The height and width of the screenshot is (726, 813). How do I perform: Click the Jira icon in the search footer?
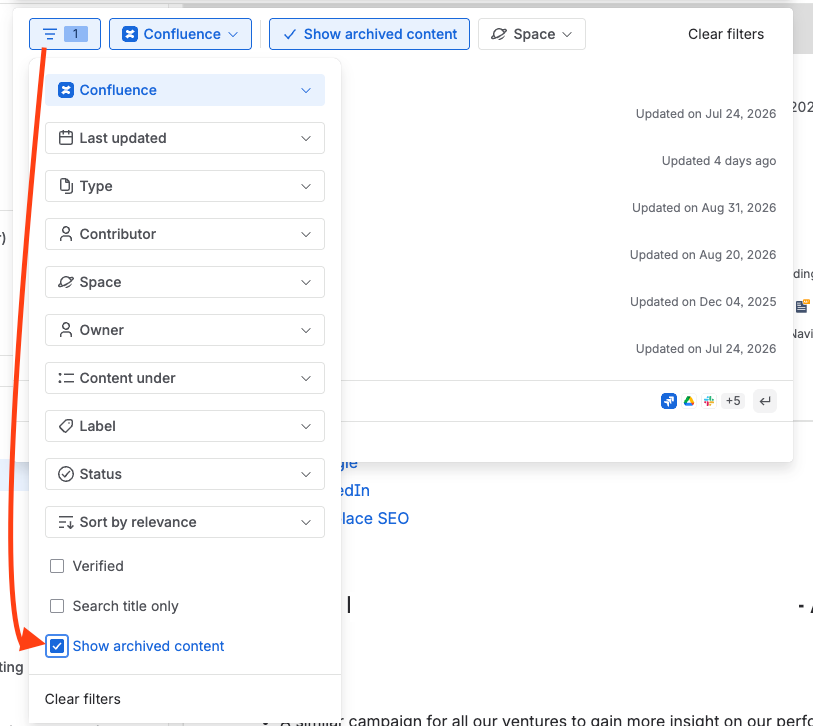(x=669, y=401)
